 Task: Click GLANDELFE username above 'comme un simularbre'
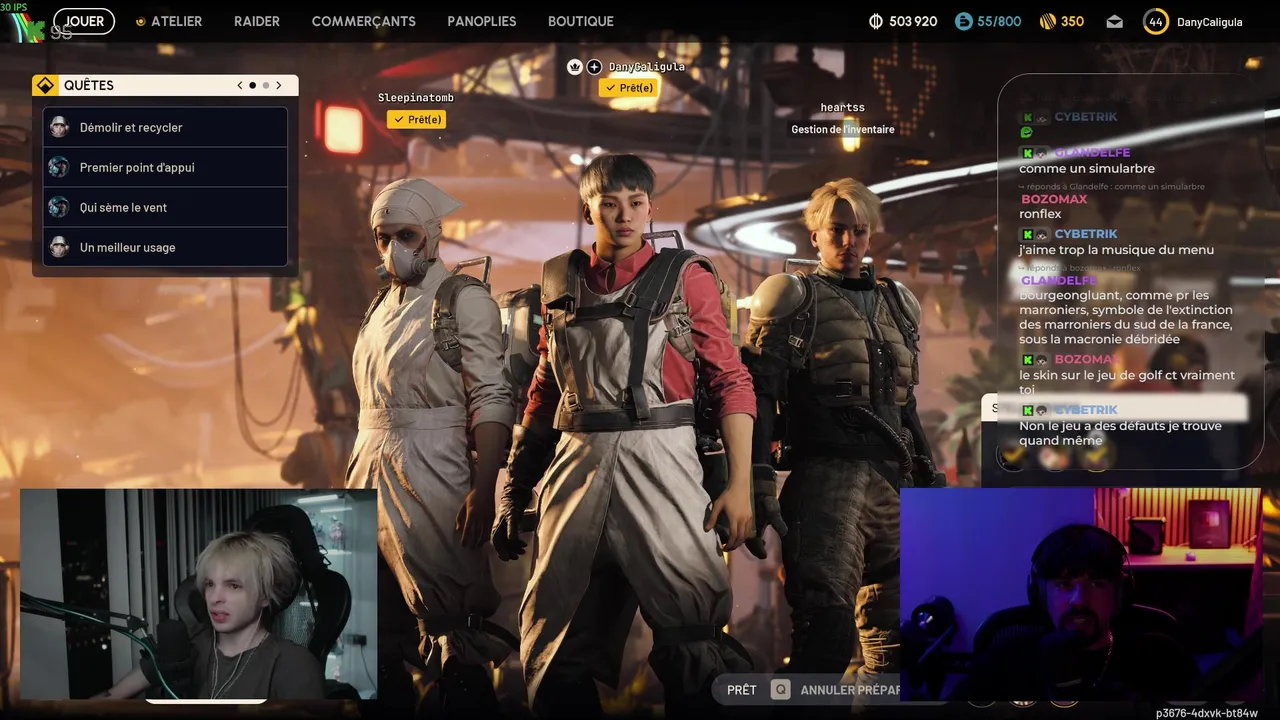[1092, 153]
